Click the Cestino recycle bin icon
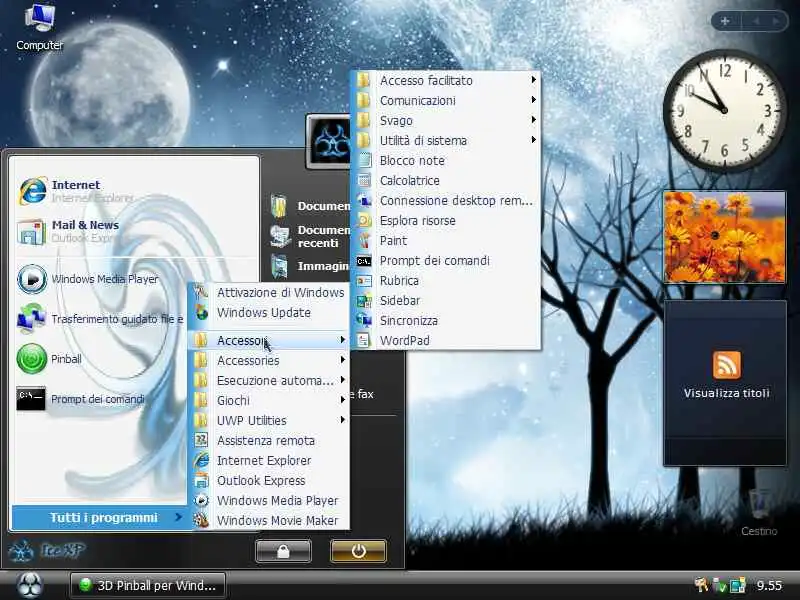This screenshot has height=600, width=800. tap(759, 505)
